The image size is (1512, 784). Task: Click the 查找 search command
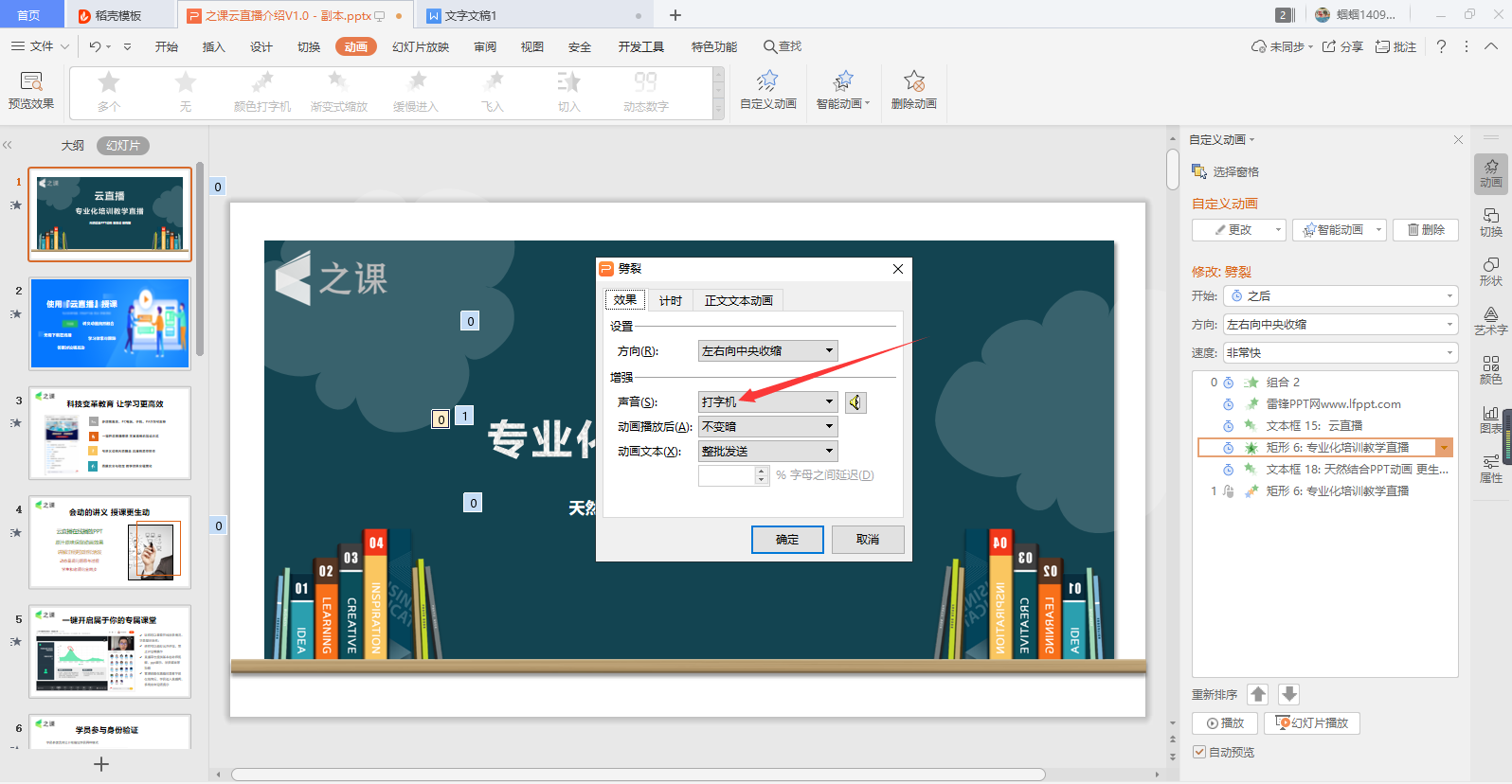783,46
